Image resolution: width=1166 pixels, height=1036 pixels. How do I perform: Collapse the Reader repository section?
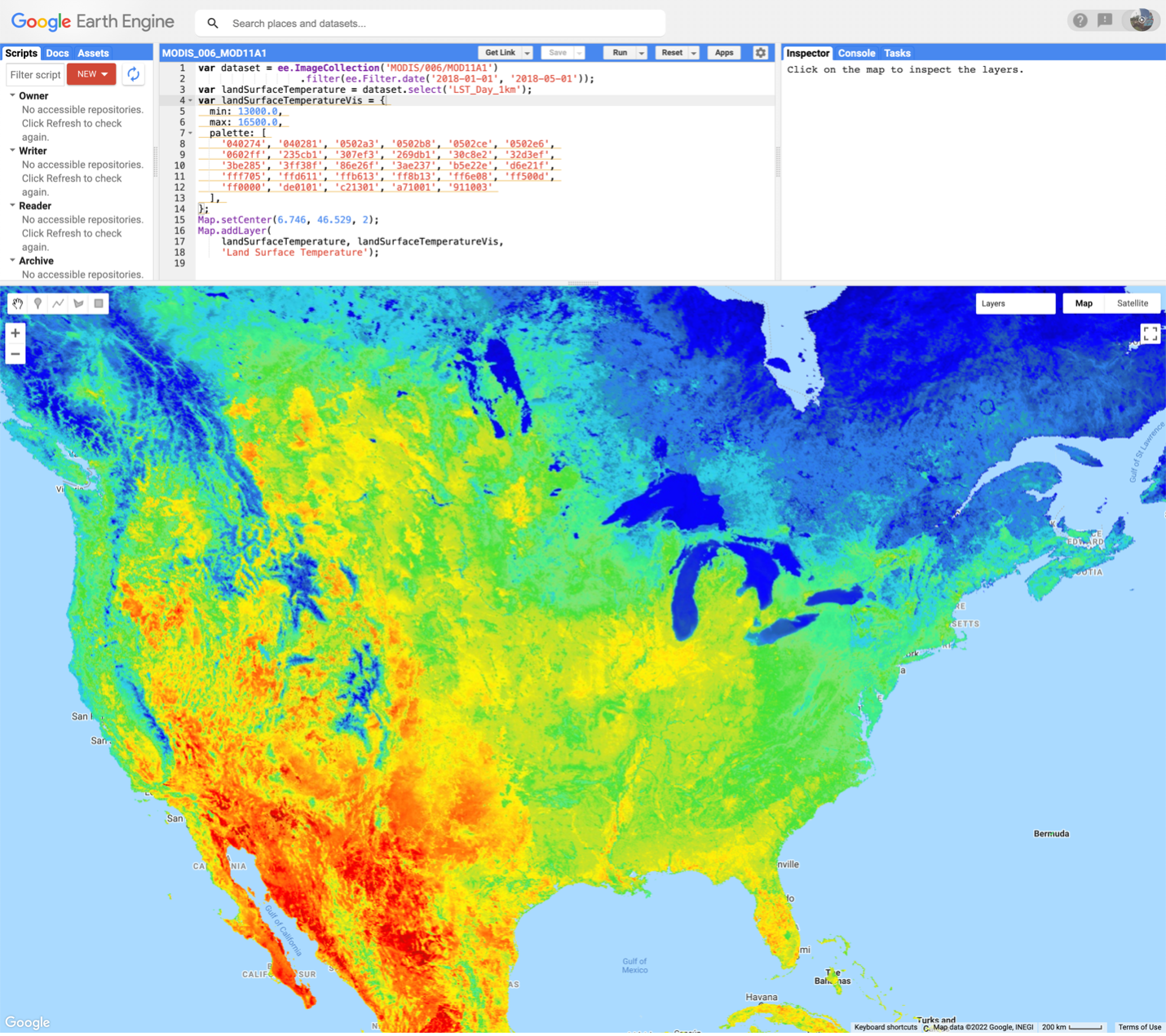12,205
